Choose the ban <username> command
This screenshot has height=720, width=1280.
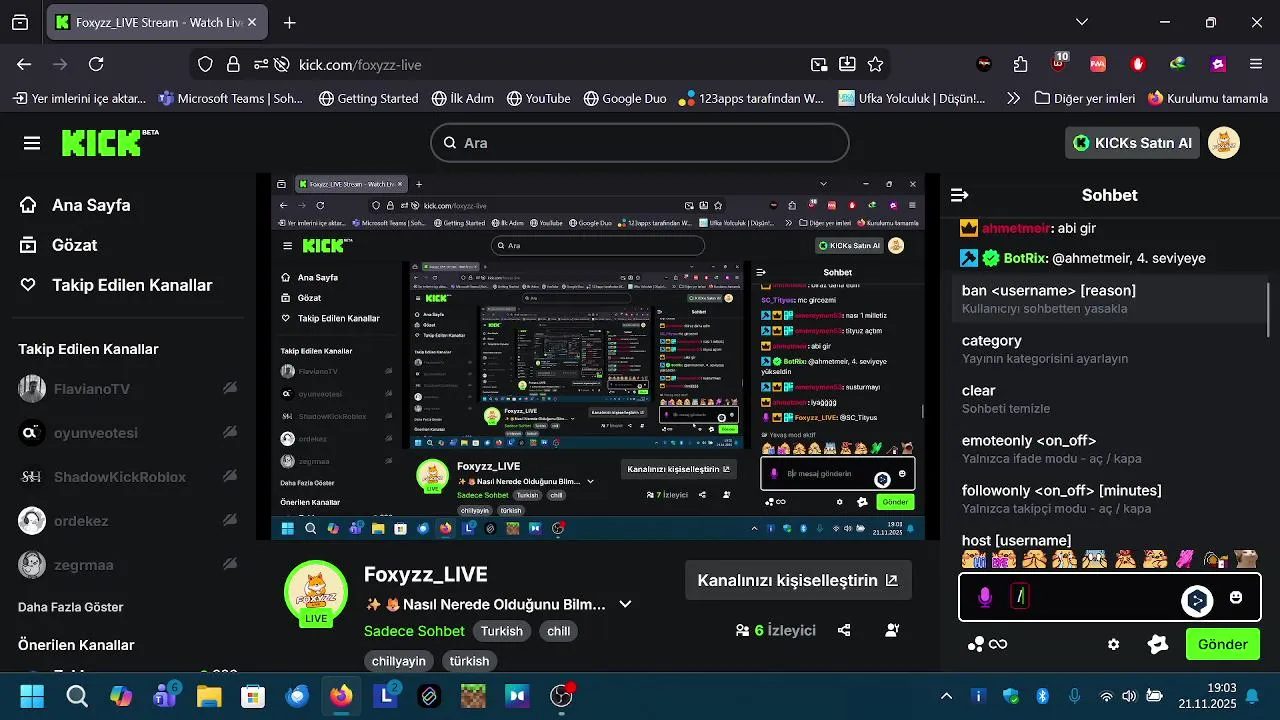(1110, 299)
